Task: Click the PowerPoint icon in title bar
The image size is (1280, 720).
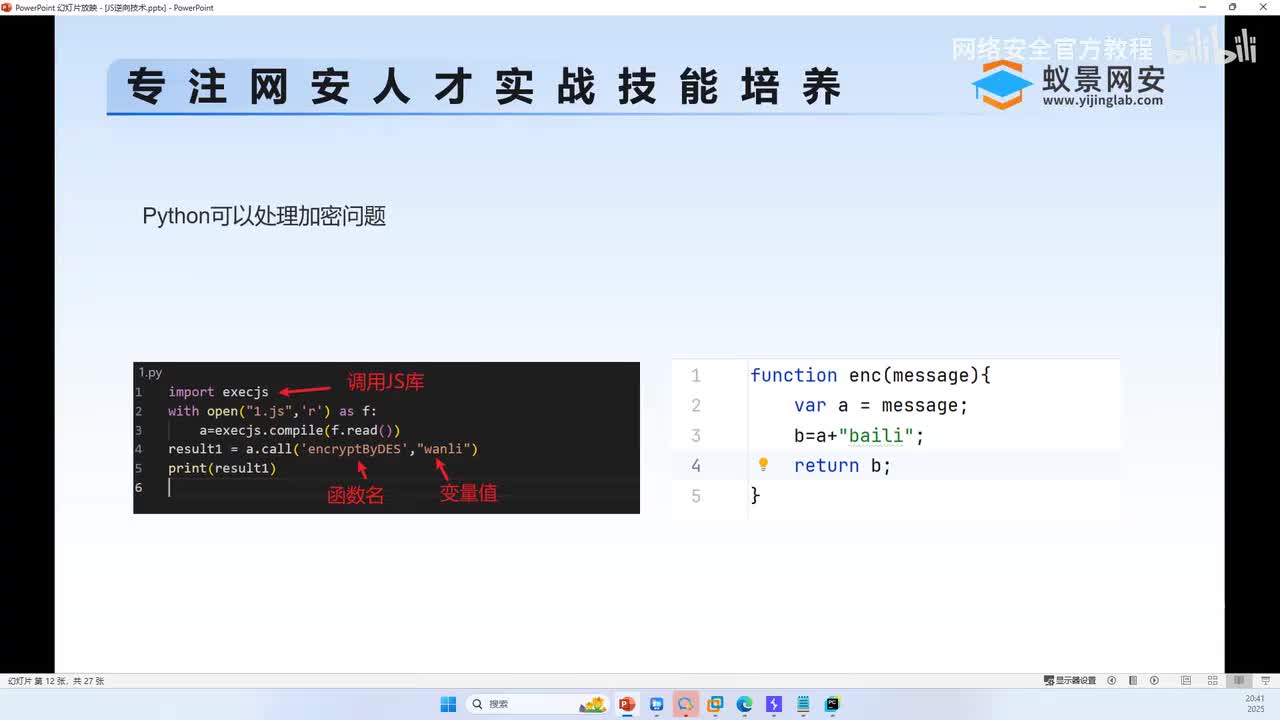Action: click(6, 7)
